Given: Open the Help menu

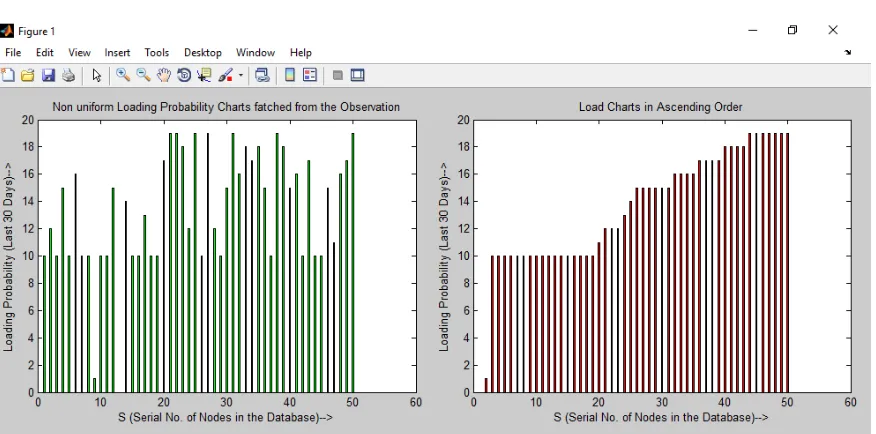Looking at the screenshot, I should (x=301, y=53).
